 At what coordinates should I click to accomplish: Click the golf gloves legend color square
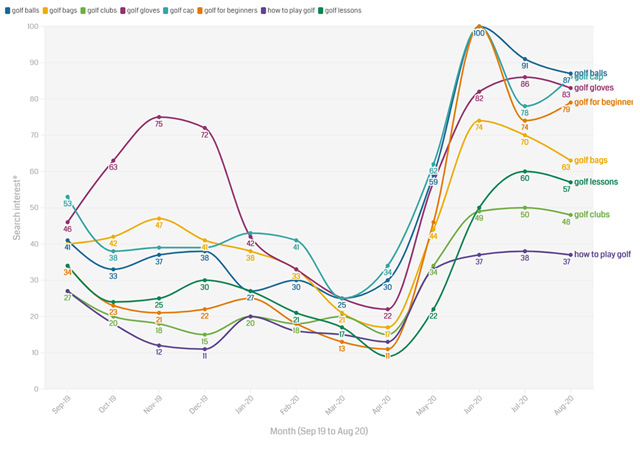point(122,11)
